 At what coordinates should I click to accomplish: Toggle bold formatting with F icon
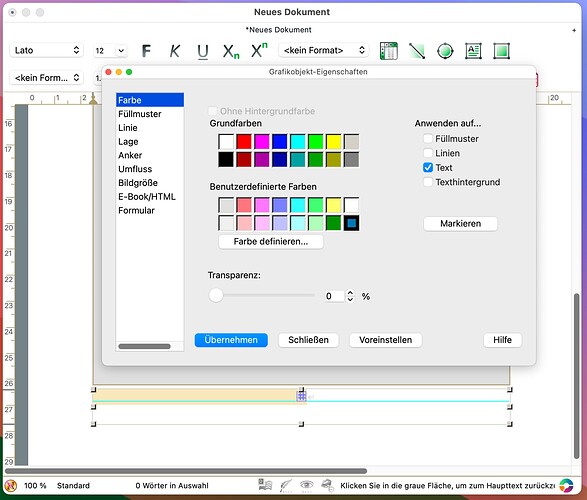pos(146,51)
